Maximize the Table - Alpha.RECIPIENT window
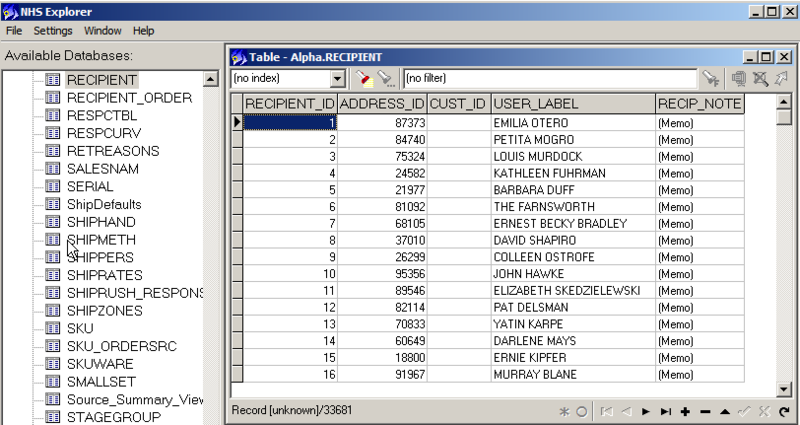This screenshot has height=425, width=800. click(766, 57)
